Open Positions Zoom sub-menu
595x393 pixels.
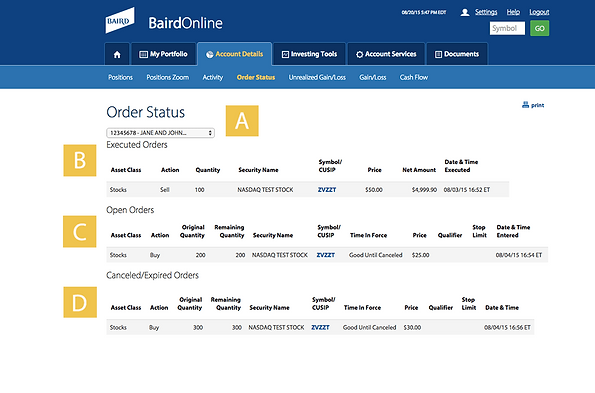click(x=167, y=77)
